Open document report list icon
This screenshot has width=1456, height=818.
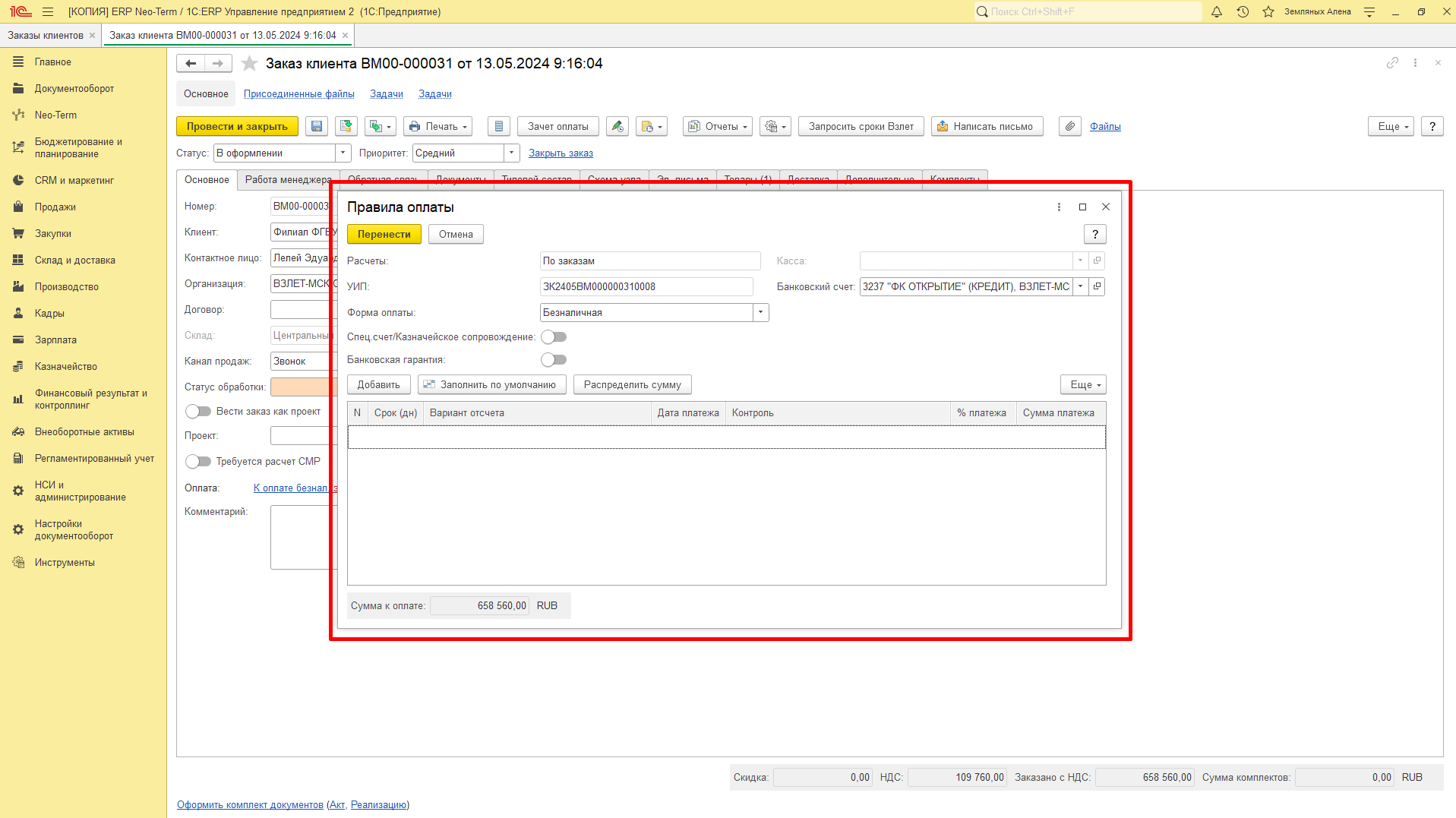tap(499, 126)
